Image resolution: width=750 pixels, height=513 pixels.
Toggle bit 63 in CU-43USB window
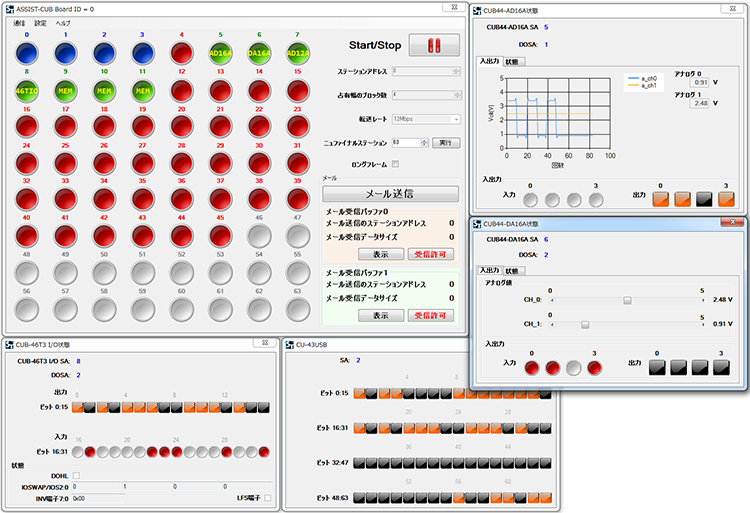point(545,498)
